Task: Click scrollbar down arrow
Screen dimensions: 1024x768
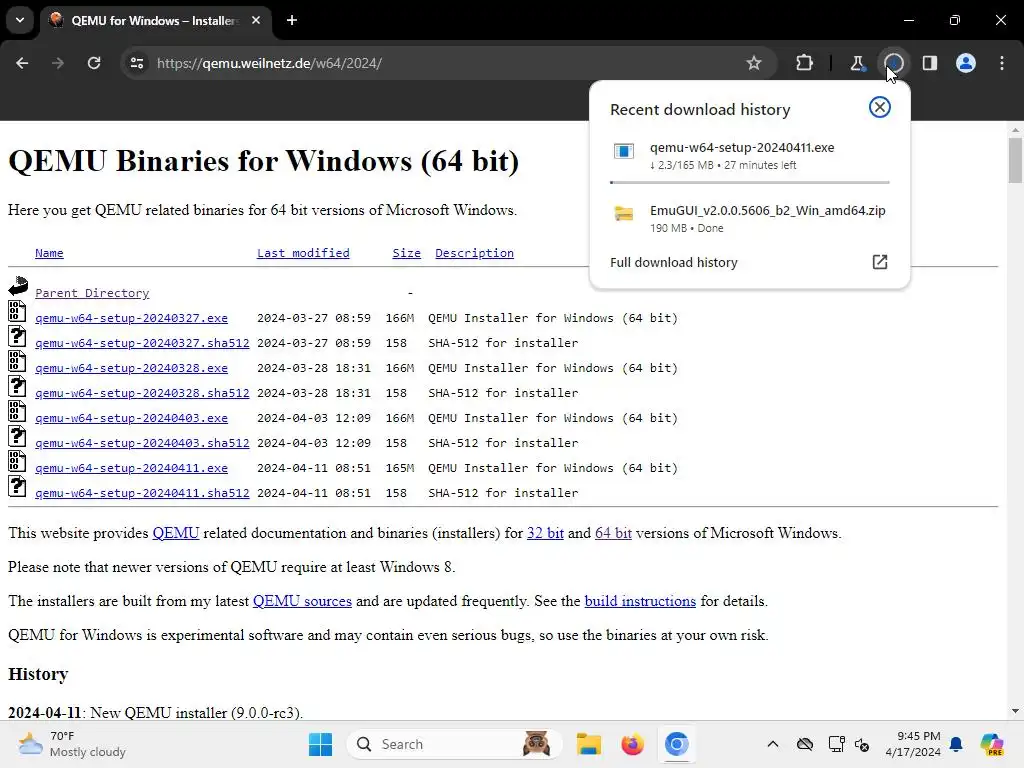Action: tap(1015, 711)
